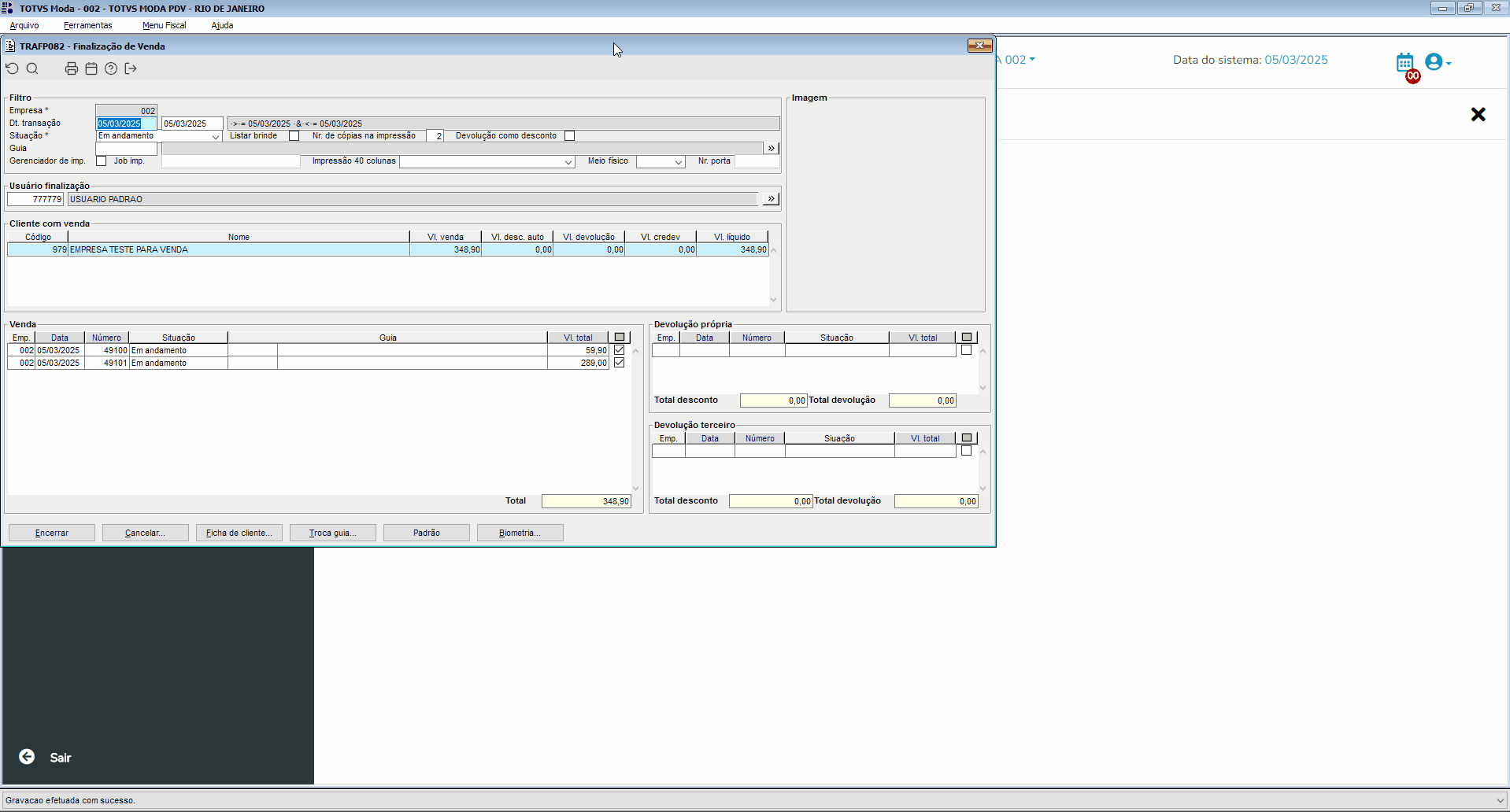This screenshot has height=812, width=1510.
Task: Select client row EMPRESA TESTE PARA VENDA
Action: click(x=387, y=249)
